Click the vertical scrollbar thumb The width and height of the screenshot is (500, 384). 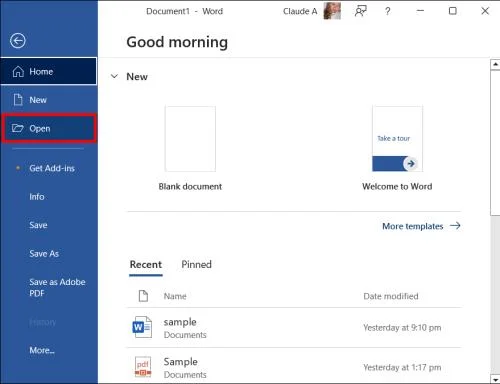(495, 143)
